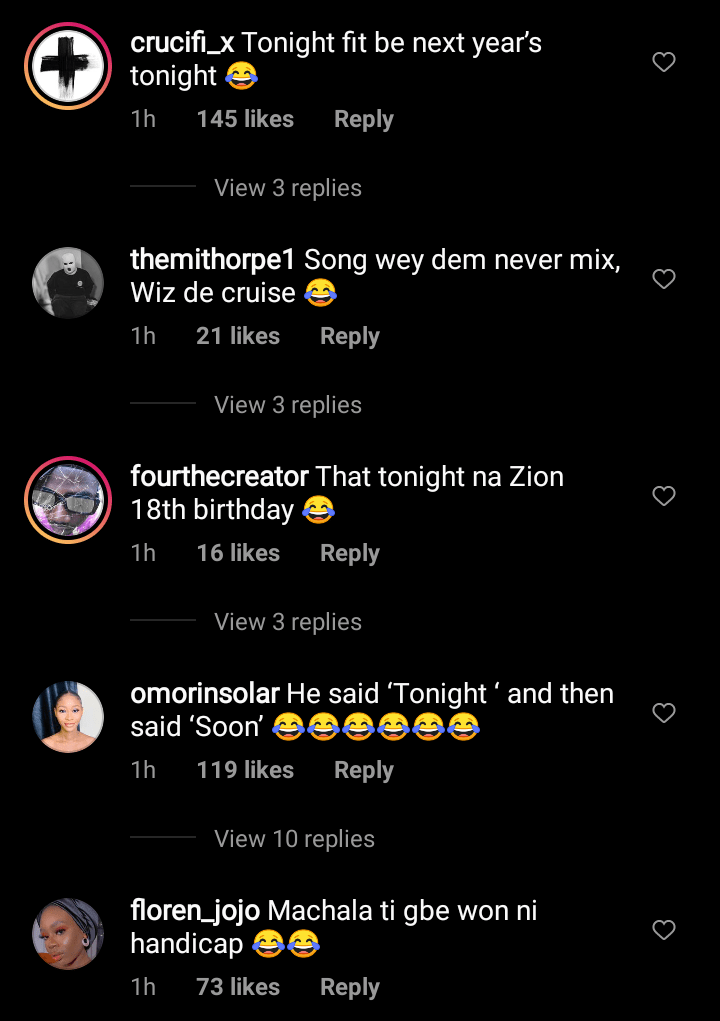View who liked crucifi_x's comment (145 likes)

[x=245, y=119]
